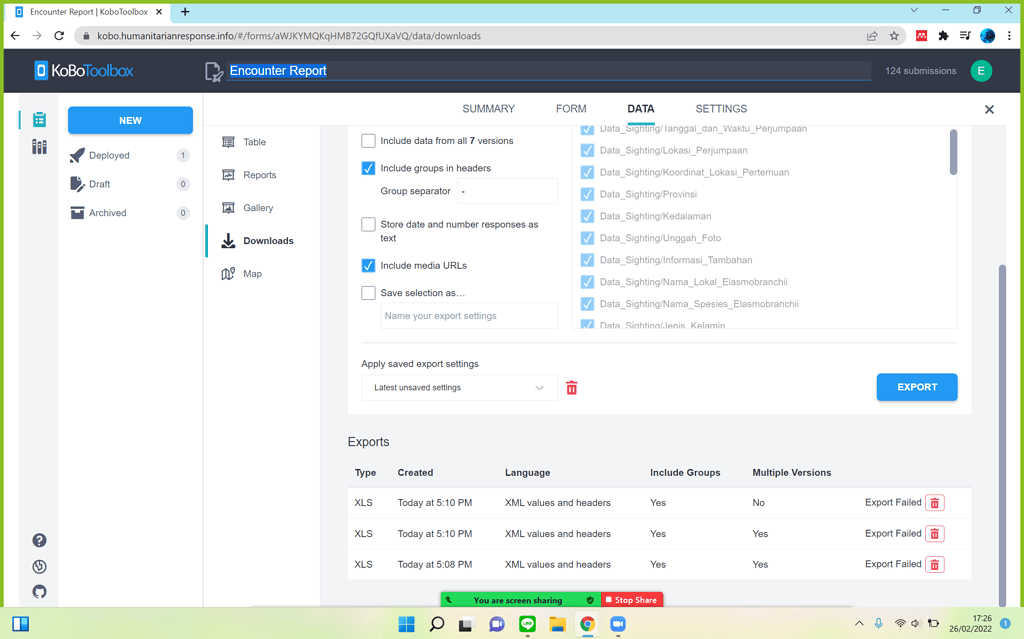Uncheck the Data_Sighting/Provinsi column
Screen dimensions: 1024x639
(587, 194)
